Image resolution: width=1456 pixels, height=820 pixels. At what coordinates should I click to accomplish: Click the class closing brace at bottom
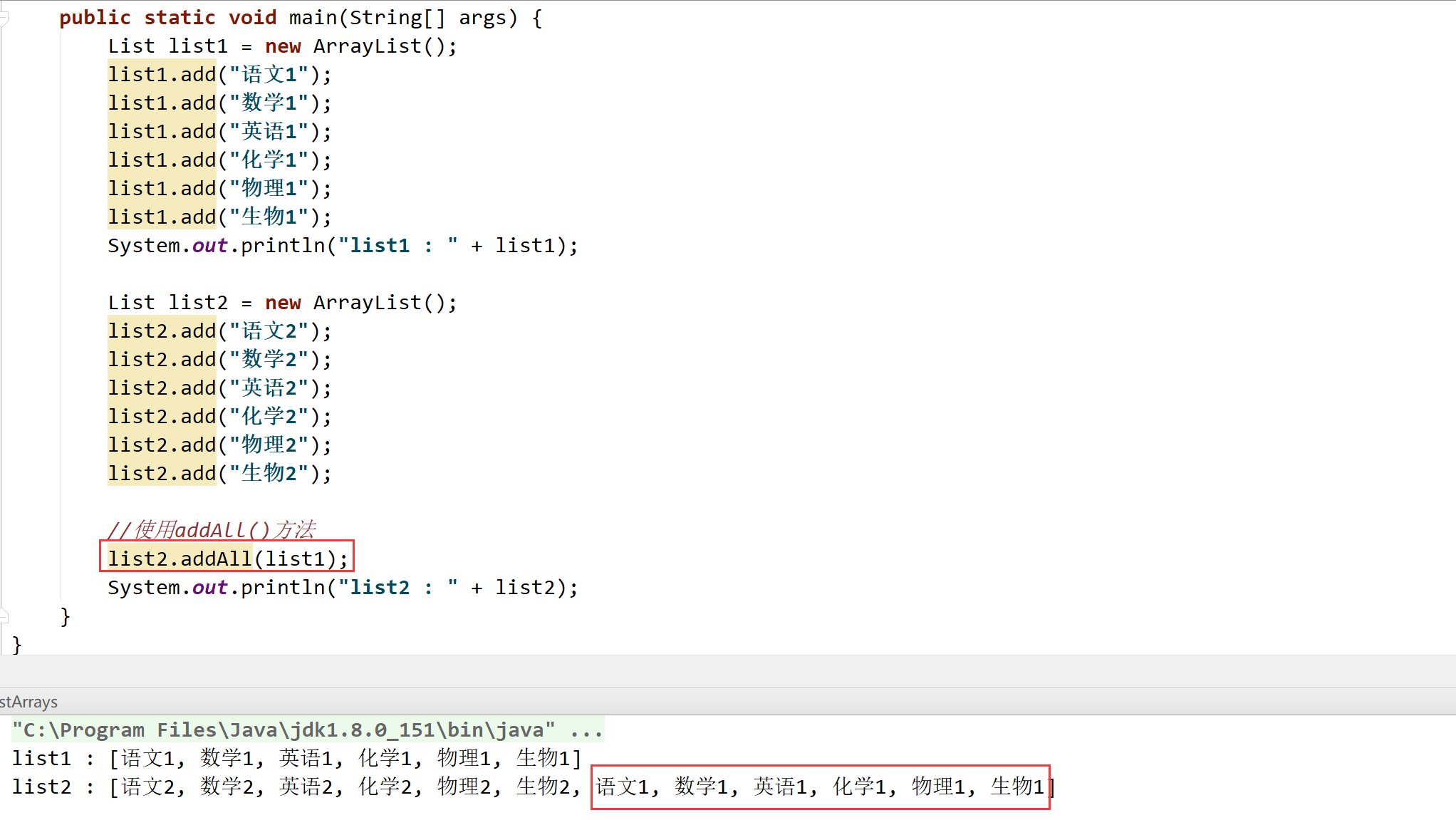pyautogui.click(x=17, y=645)
